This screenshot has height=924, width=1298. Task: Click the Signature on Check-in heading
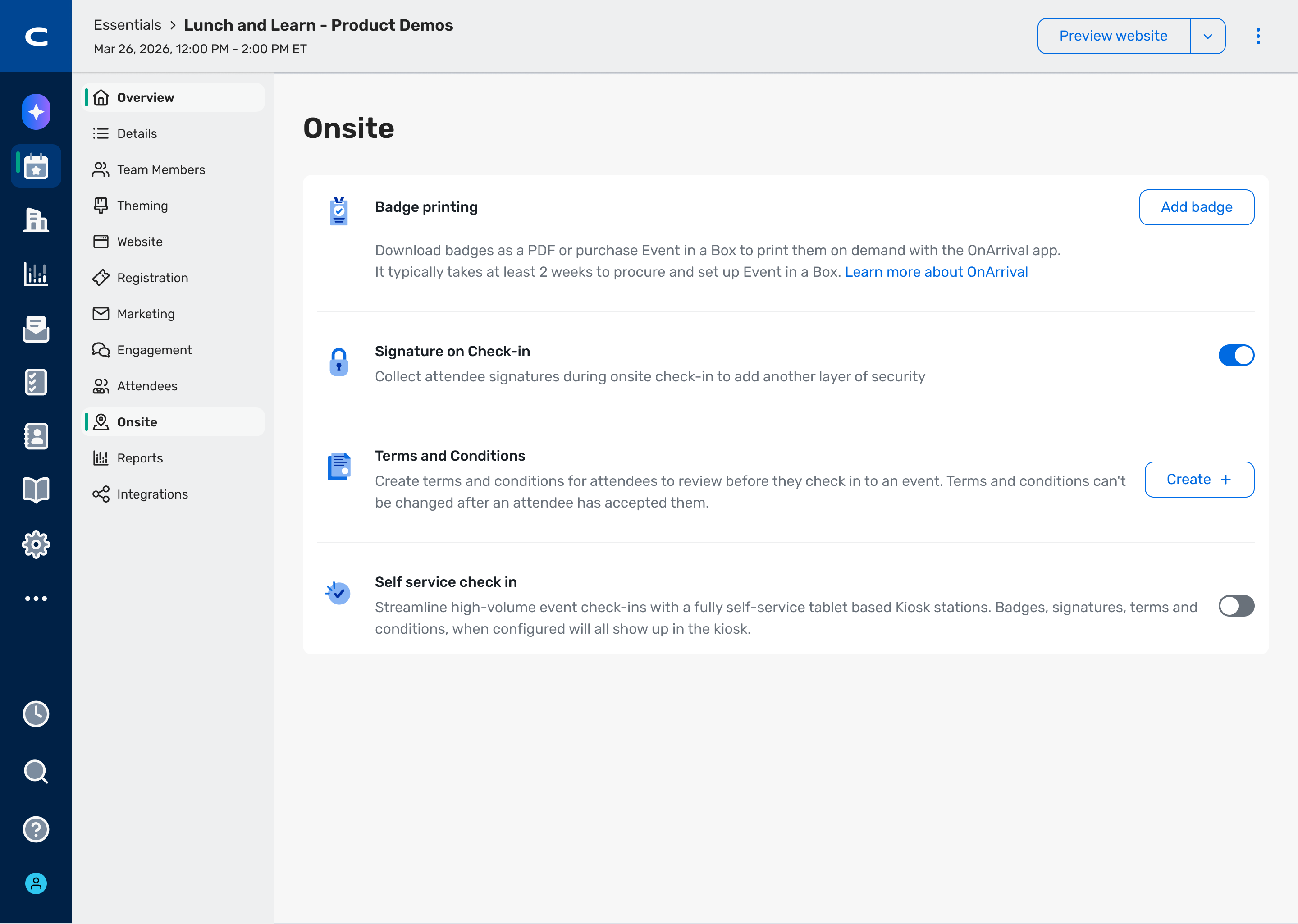pyautogui.click(x=452, y=351)
